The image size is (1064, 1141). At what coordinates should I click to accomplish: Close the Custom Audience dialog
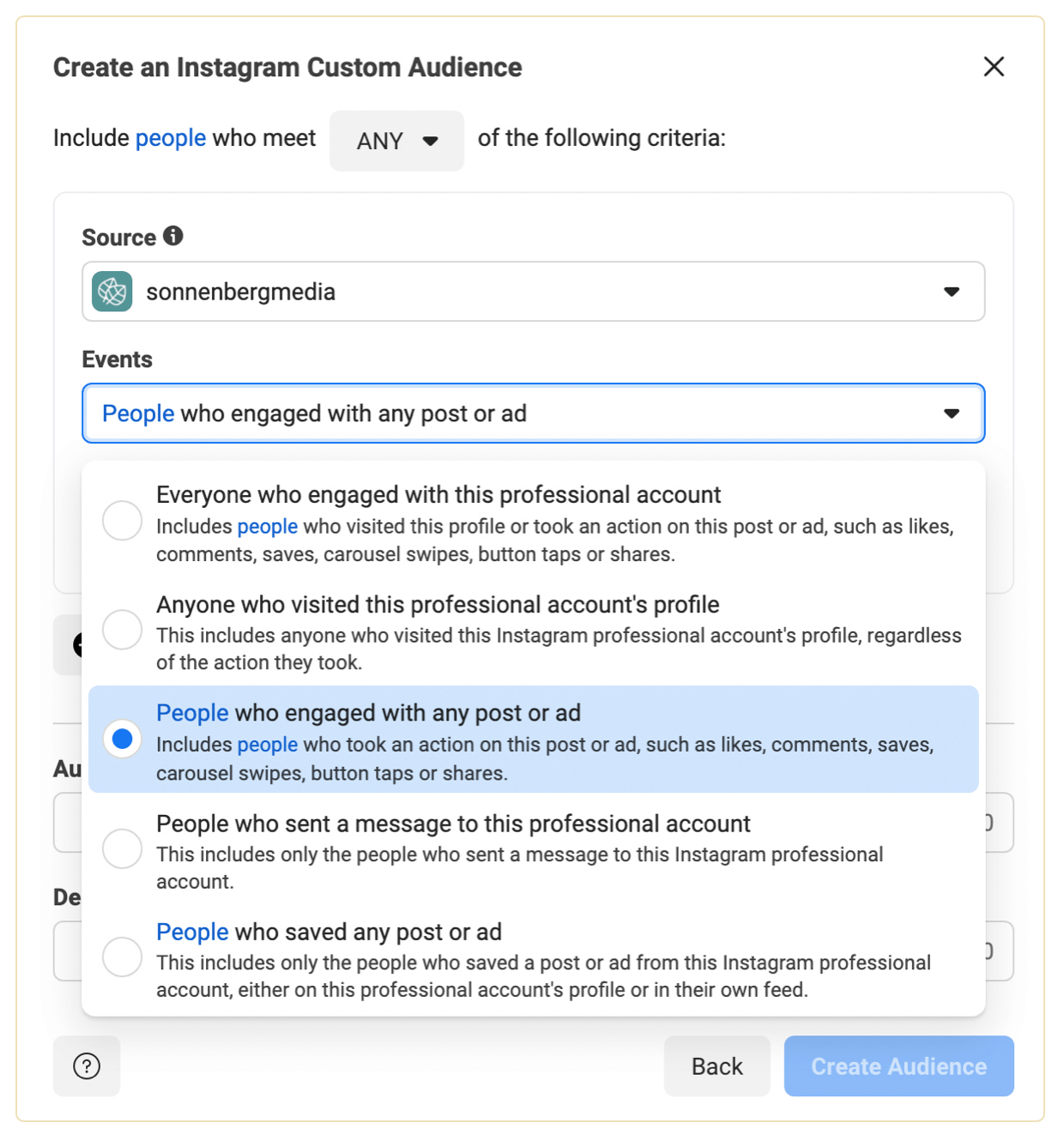tap(994, 67)
